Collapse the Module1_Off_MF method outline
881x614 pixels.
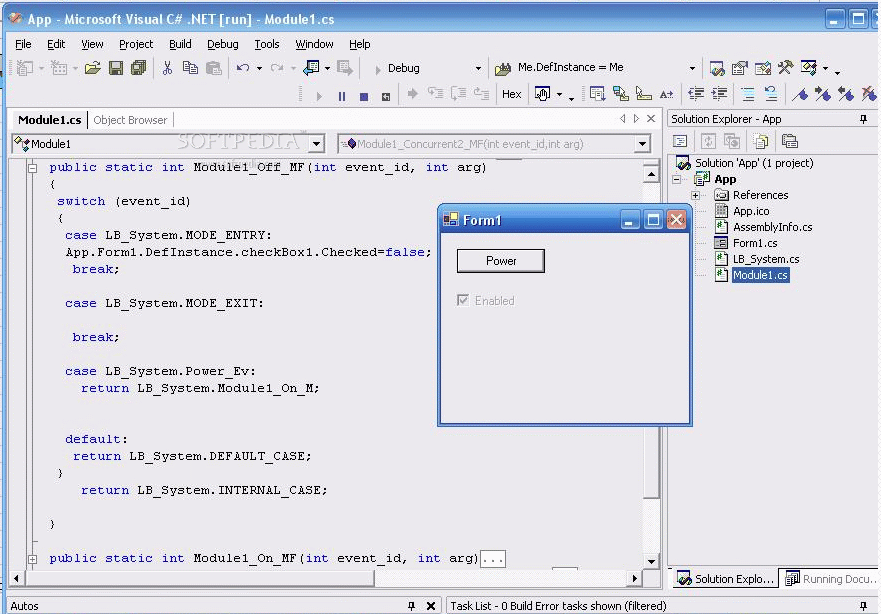tap(33, 167)
